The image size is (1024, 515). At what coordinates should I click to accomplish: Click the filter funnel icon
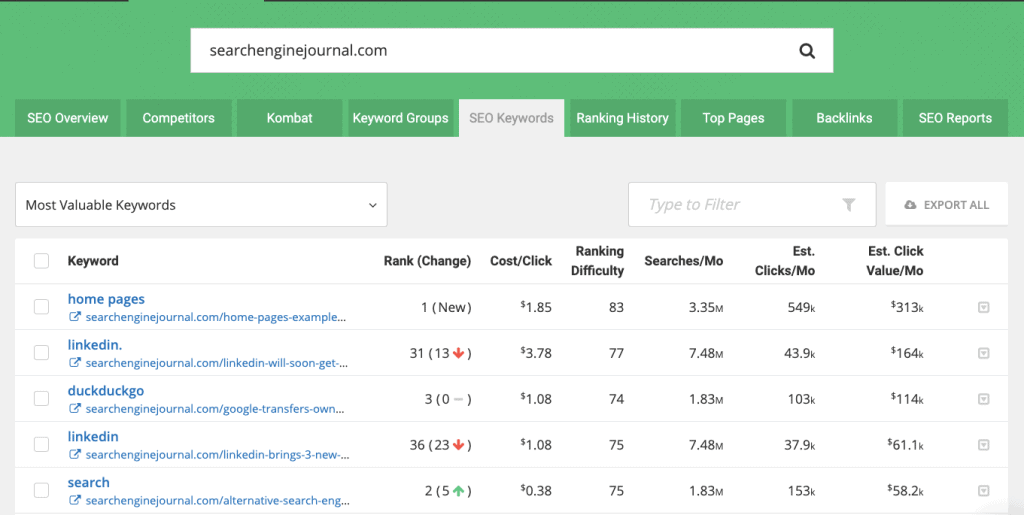tap(848, 205)
